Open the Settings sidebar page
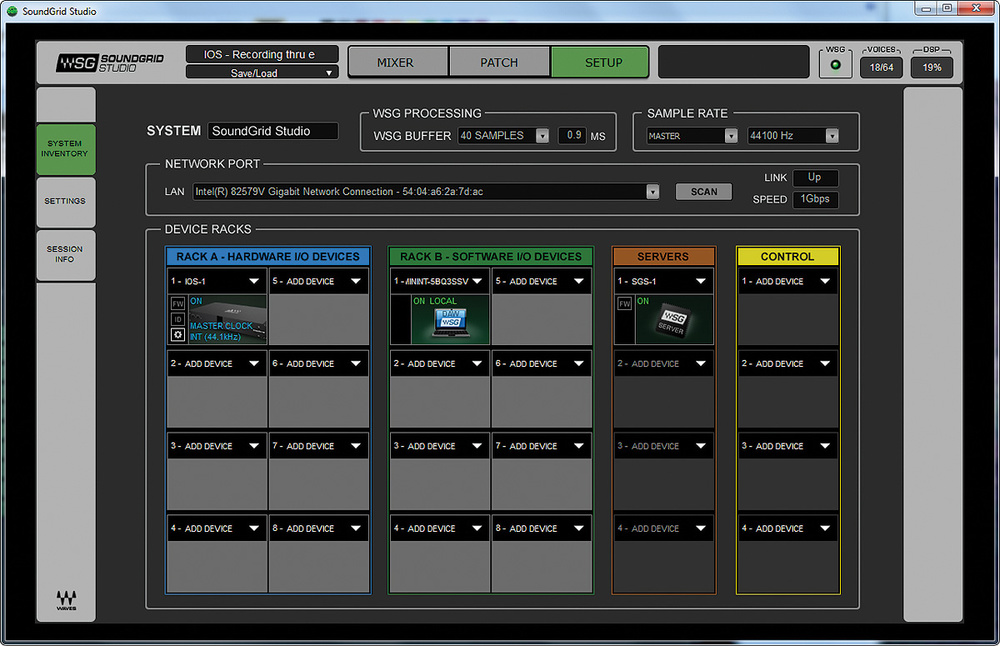Screen dimensions: 1000x646 pyautogui.click(x=66, y=202)
